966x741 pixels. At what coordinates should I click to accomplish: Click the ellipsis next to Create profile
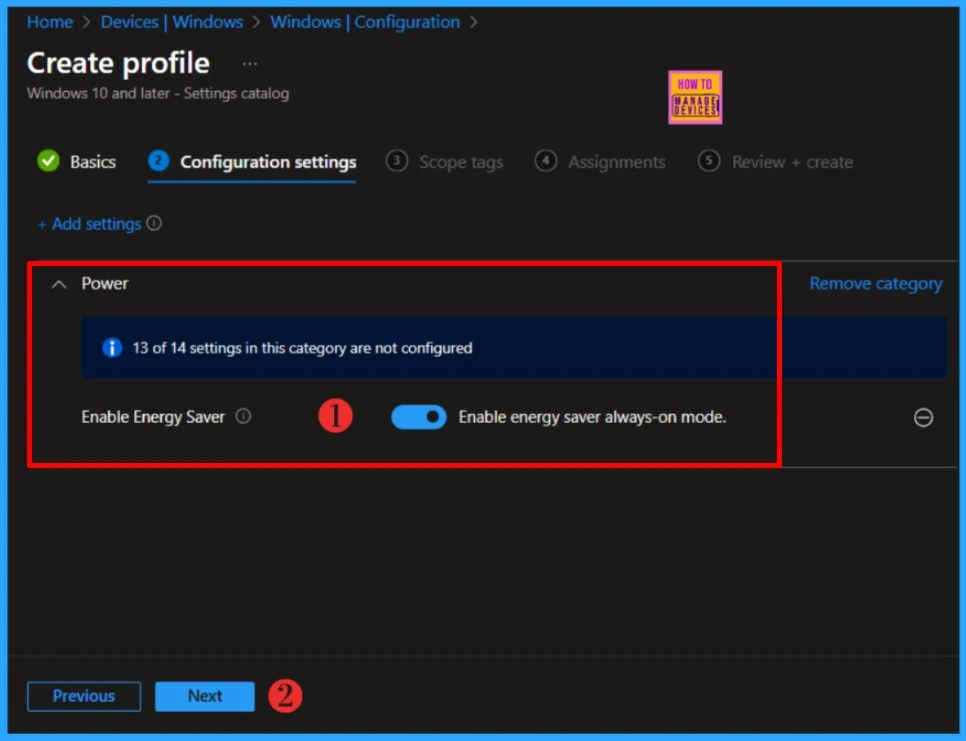coord(249,63)
